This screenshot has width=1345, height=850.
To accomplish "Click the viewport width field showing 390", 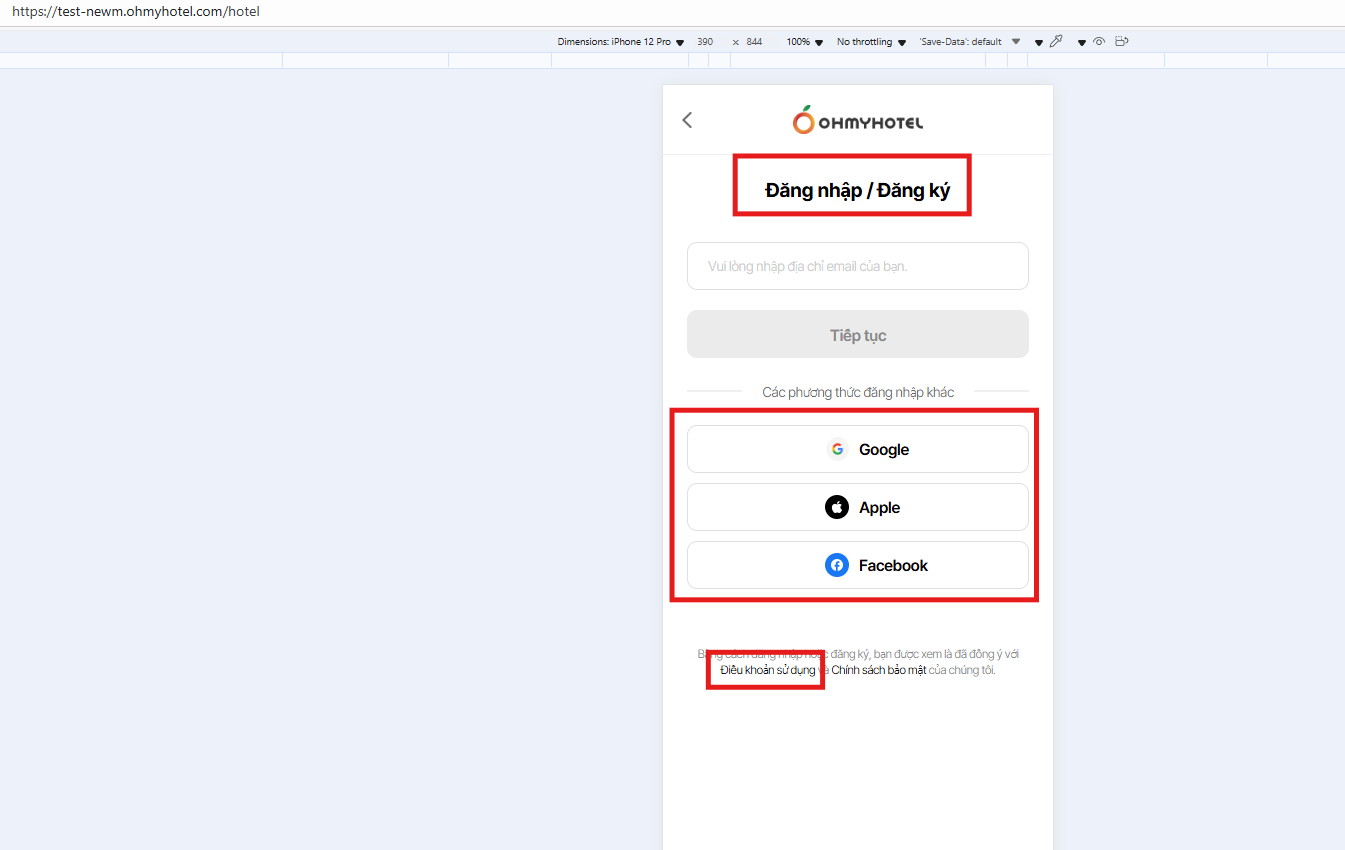I will click(705, 42).
